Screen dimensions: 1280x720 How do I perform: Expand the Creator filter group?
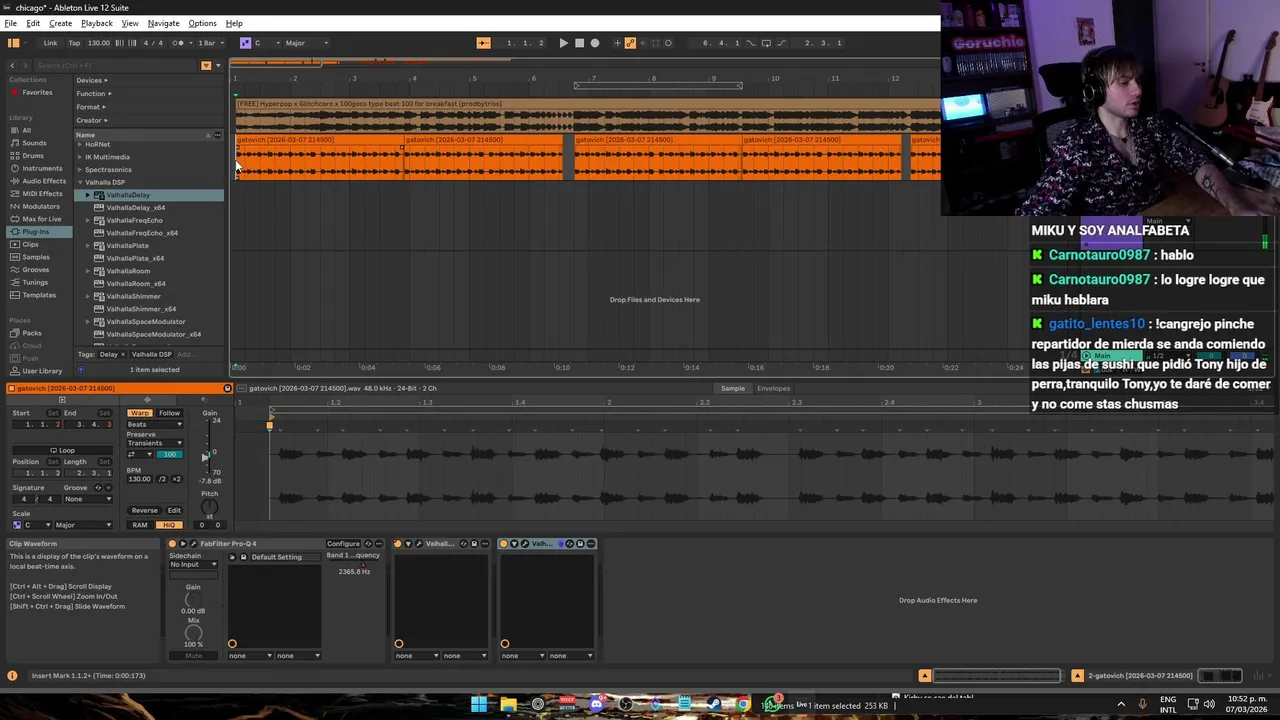click(92, 120)
